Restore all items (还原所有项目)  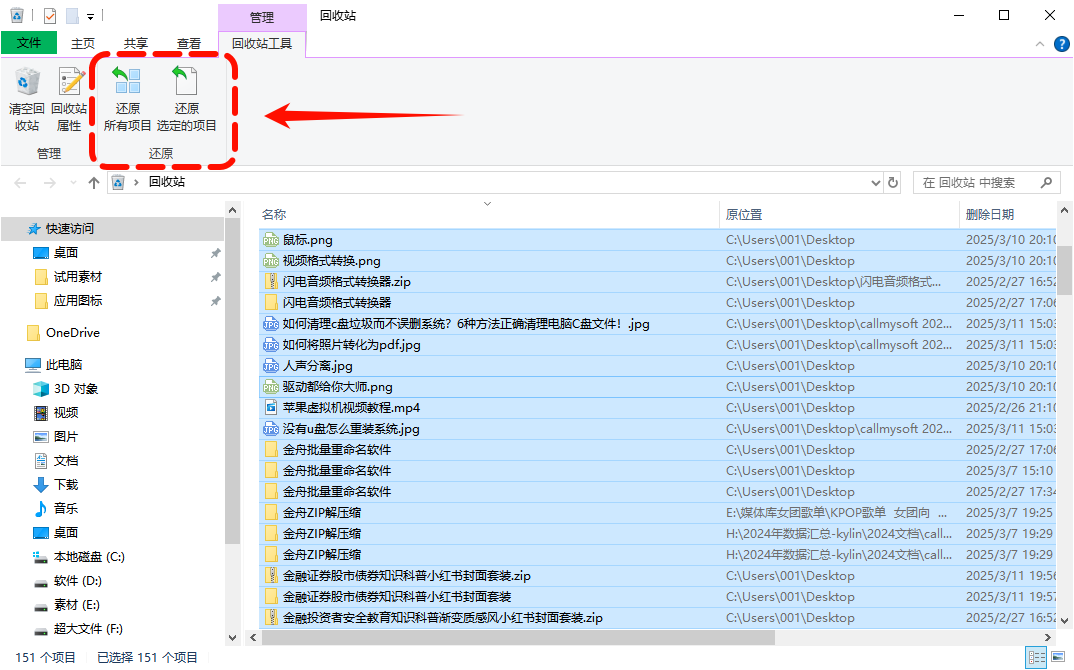point(127,99)
